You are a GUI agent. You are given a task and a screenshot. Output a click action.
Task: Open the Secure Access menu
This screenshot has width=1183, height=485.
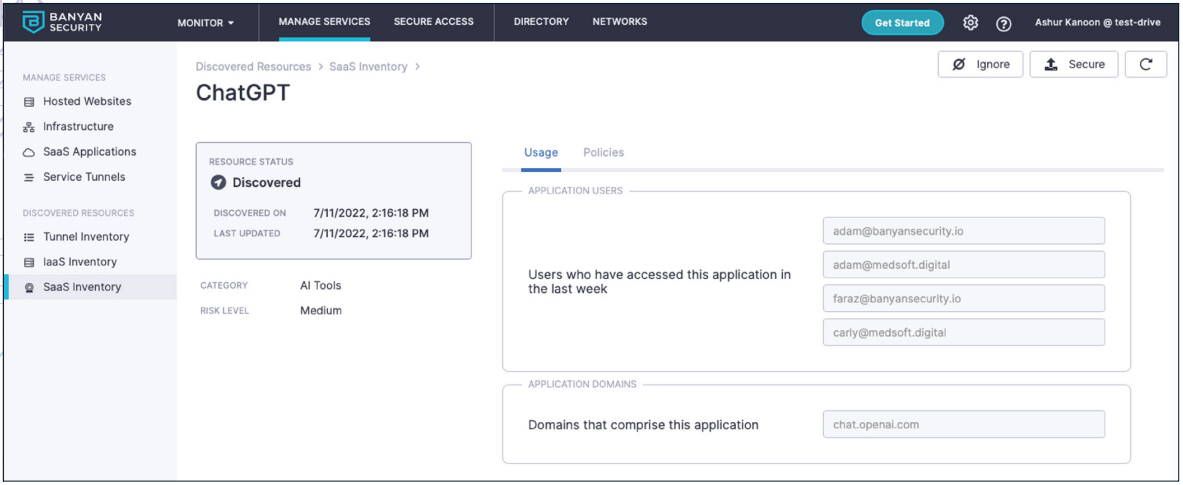click(x=434, y=21)
